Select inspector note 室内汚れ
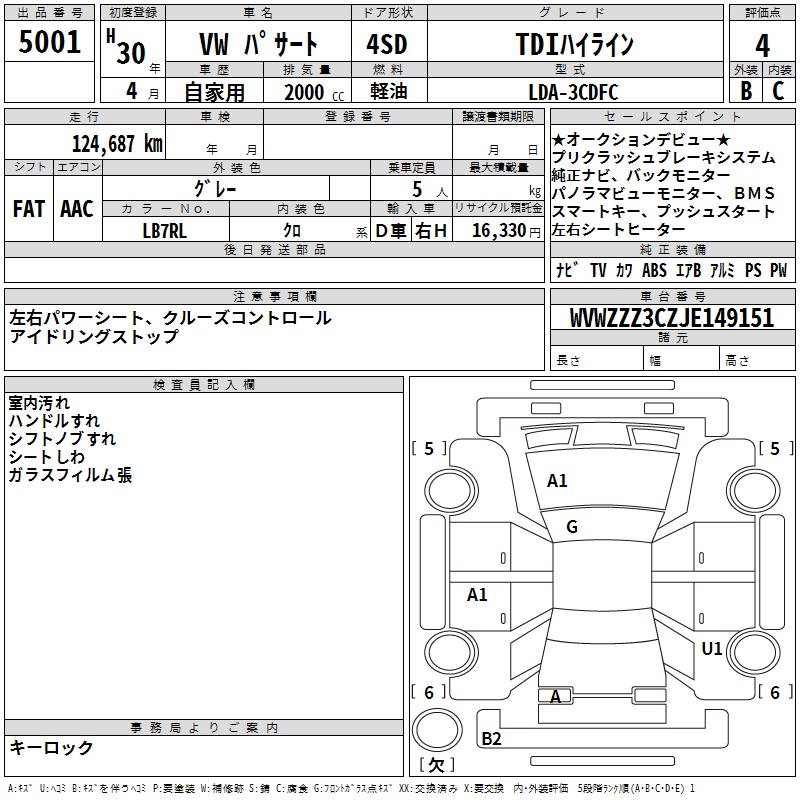800x800 pixels. tap(39, 403)
